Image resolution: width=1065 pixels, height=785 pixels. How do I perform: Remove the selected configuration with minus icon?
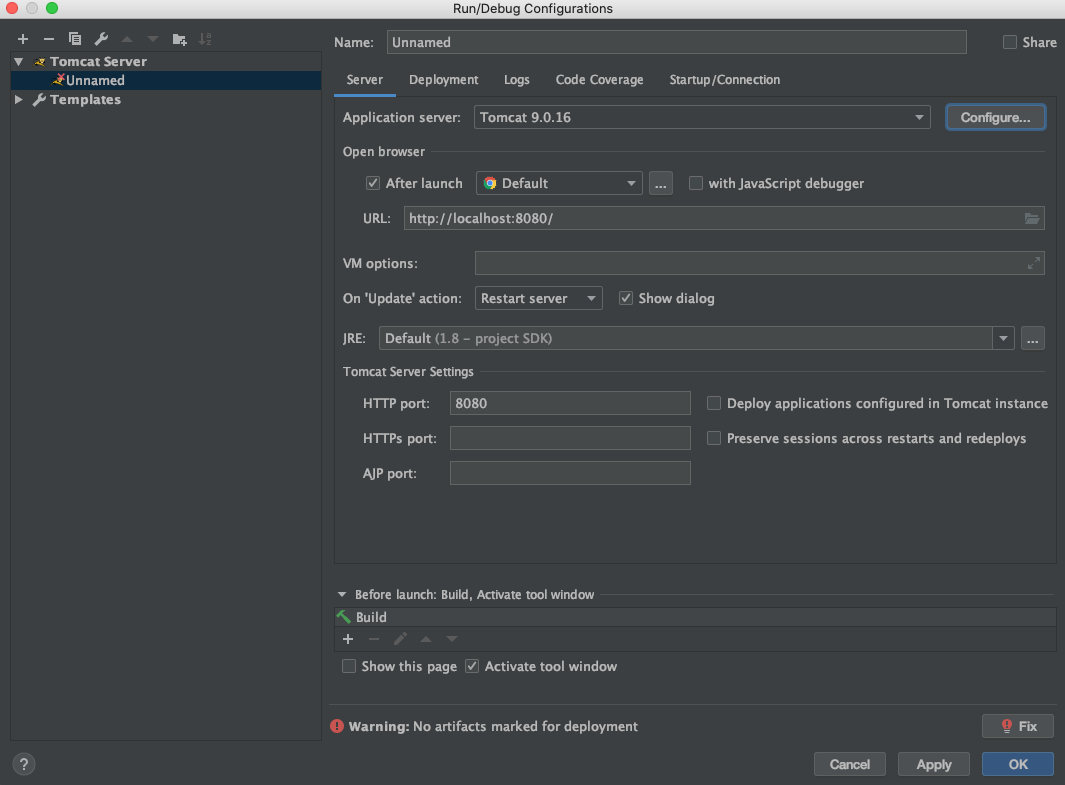pos(49,39)
